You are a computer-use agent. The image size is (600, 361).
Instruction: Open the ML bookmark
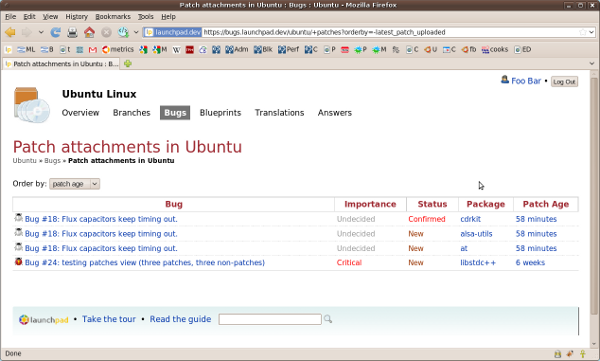(26, 49)
